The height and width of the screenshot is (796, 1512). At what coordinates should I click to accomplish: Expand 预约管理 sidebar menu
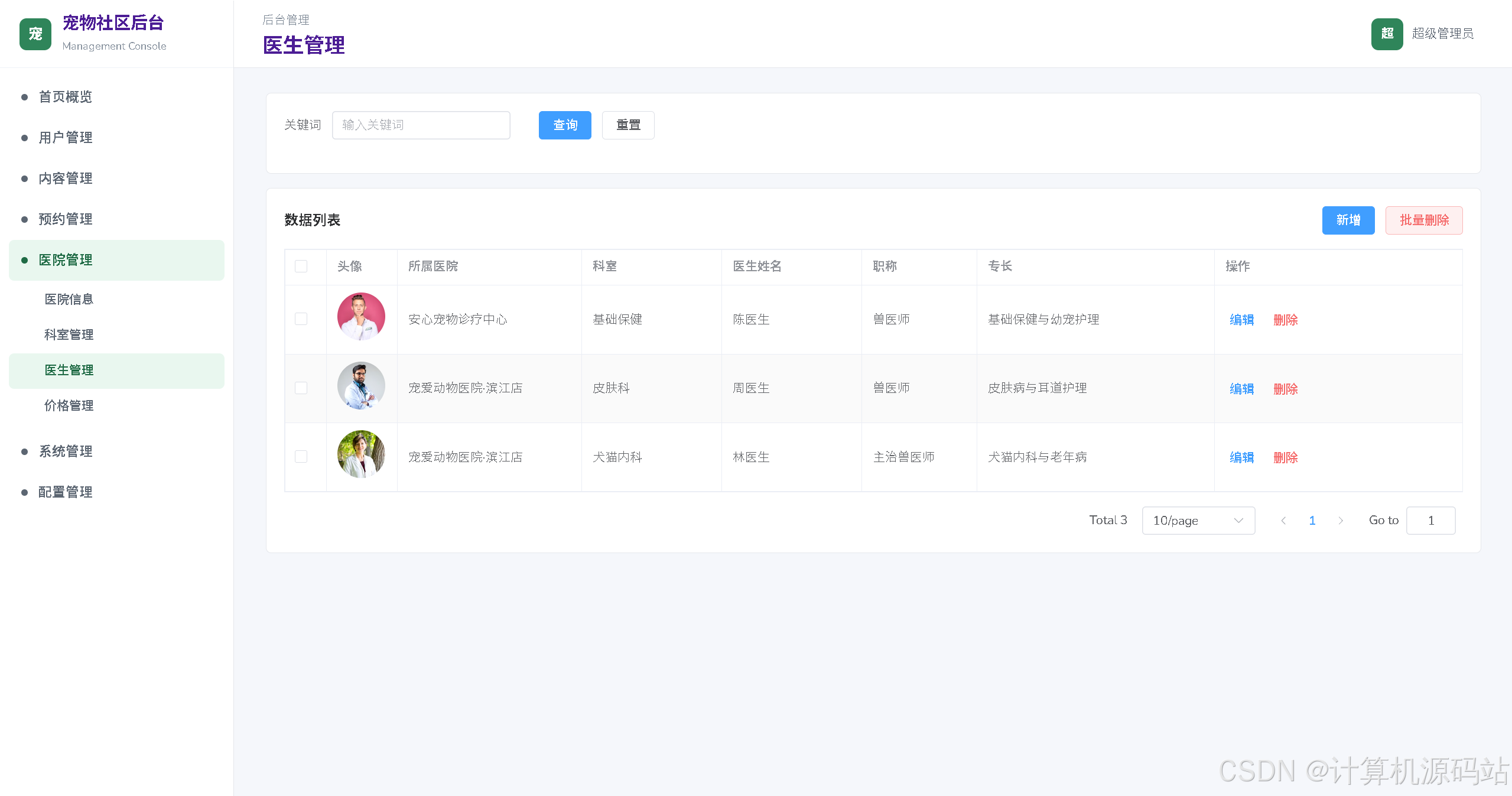[x=116, y=219]
